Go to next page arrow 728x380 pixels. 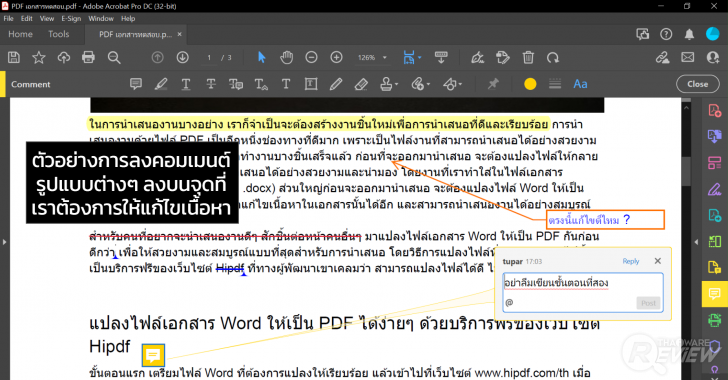point(182,58)
